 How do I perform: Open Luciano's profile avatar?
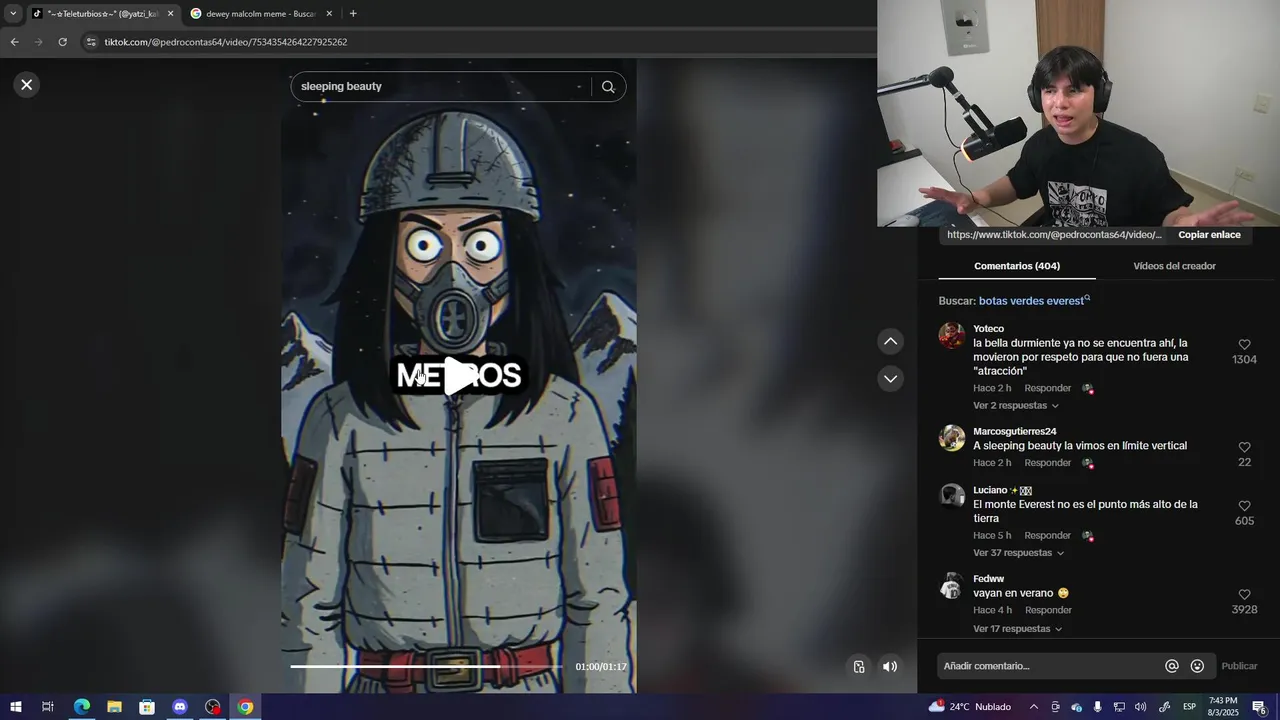point(952,497)
